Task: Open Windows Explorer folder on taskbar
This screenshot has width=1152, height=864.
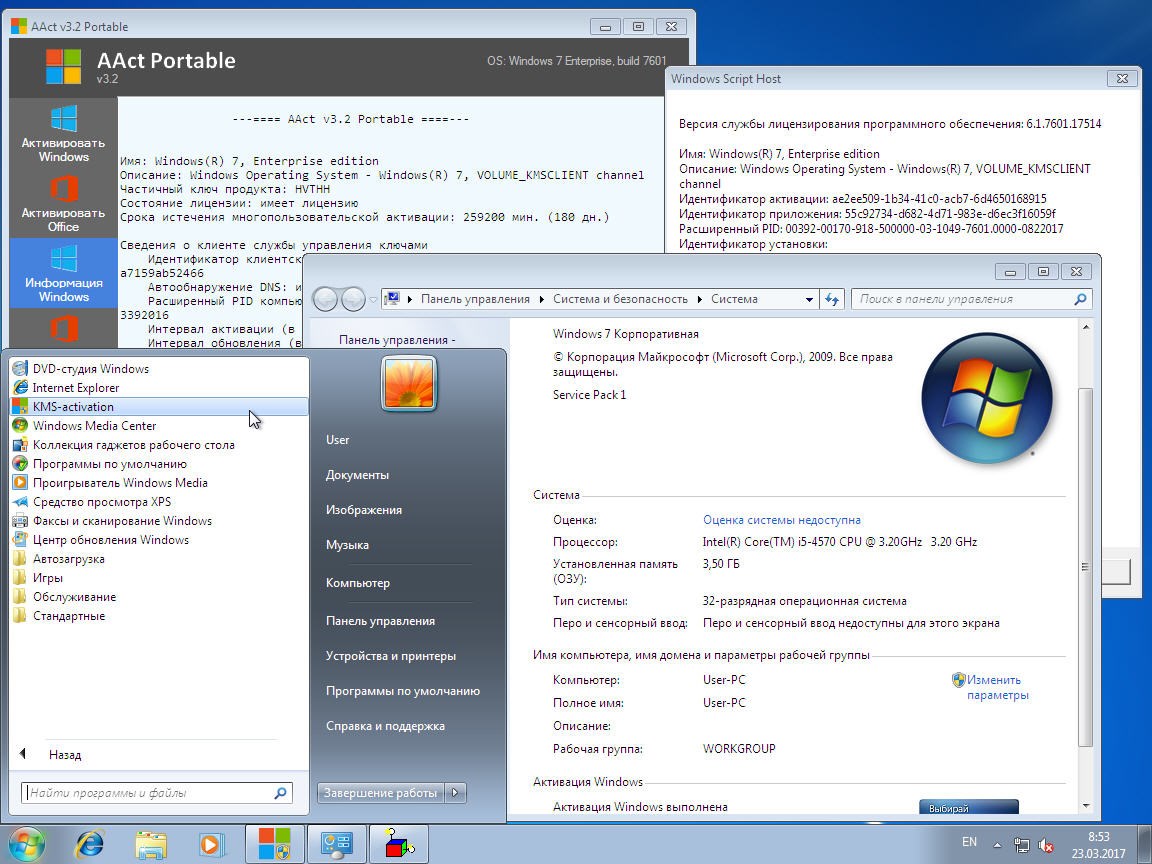Action: click(x=151, y=844)
